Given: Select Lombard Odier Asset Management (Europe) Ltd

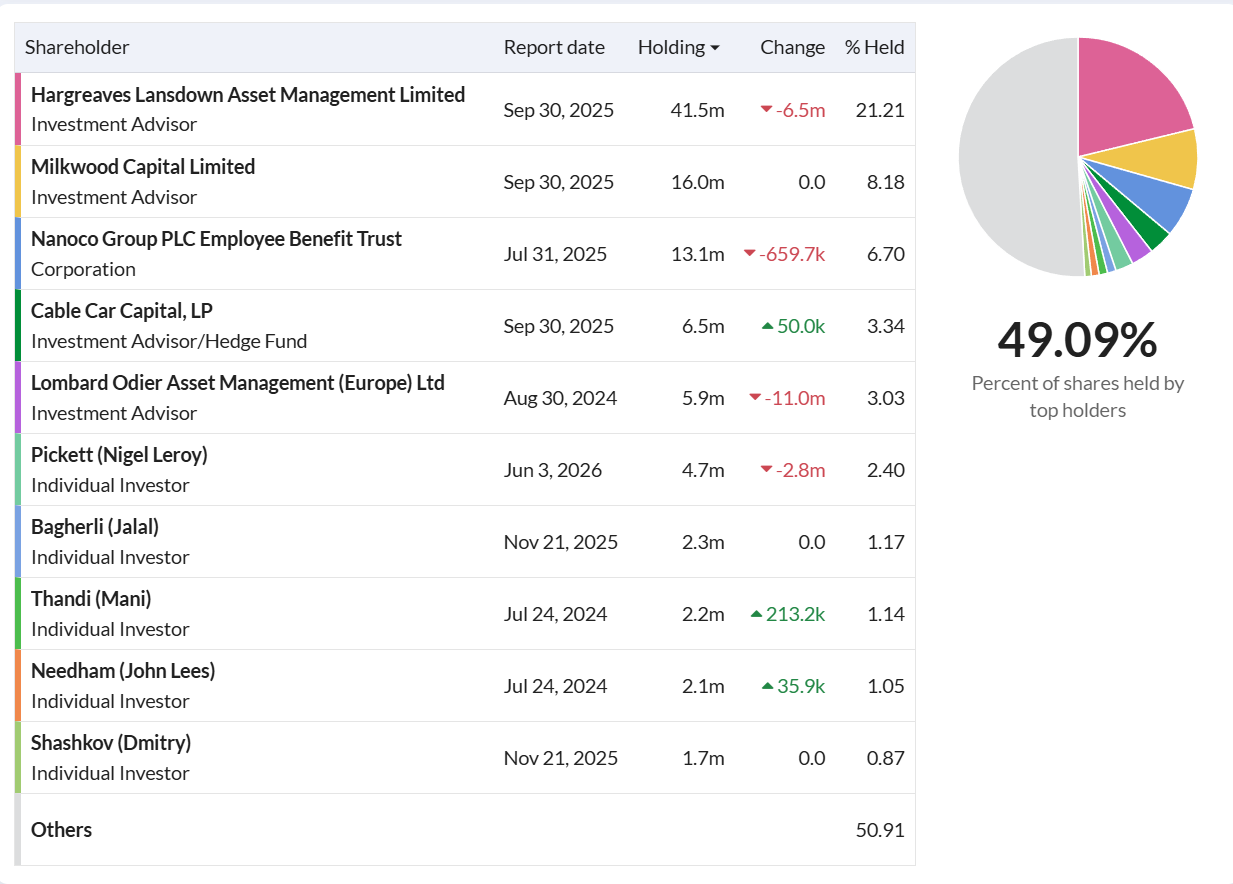Looking at the screenshot, I should [238, 383].
